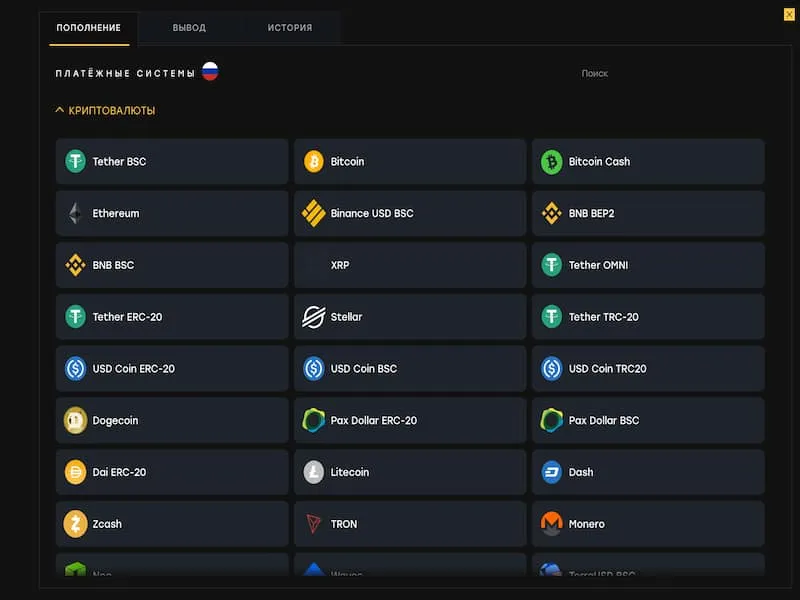The width and height of the screenshot is (800, 600).
Task: Switch to the Пополнение tab
Action: (89, 28)
